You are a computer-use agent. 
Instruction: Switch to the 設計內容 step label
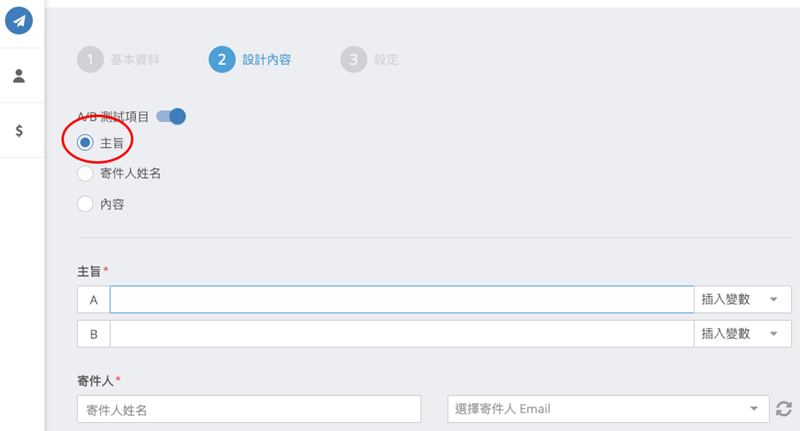(x=266, y=60)
